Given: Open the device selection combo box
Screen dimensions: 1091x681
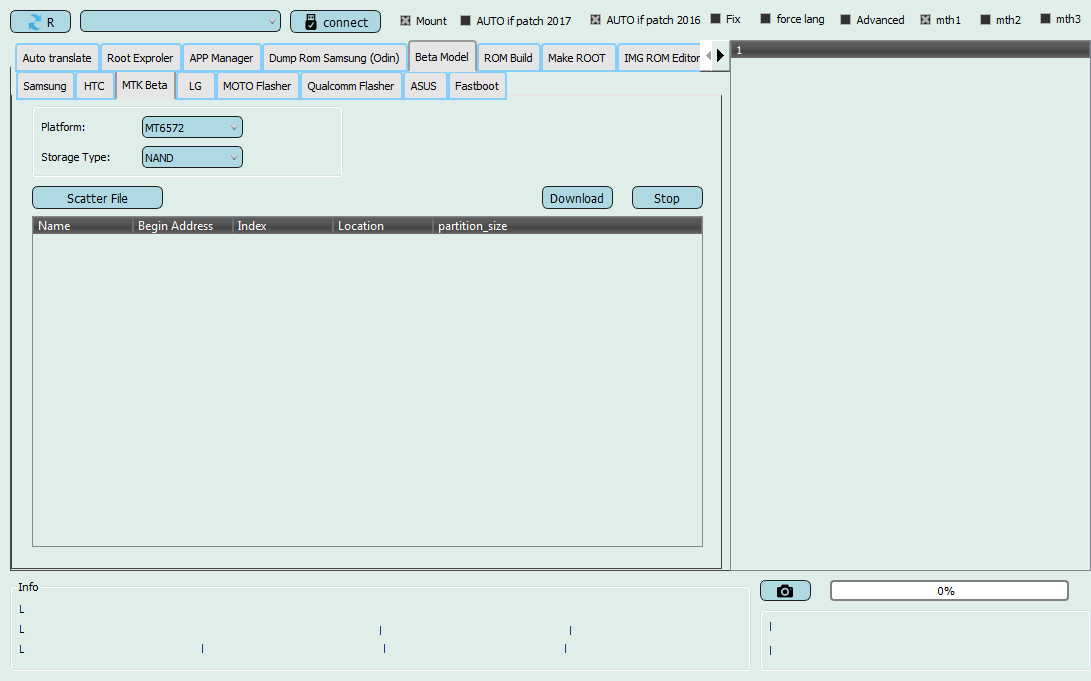Looking at the screenshot, I should tap(180, 22).
